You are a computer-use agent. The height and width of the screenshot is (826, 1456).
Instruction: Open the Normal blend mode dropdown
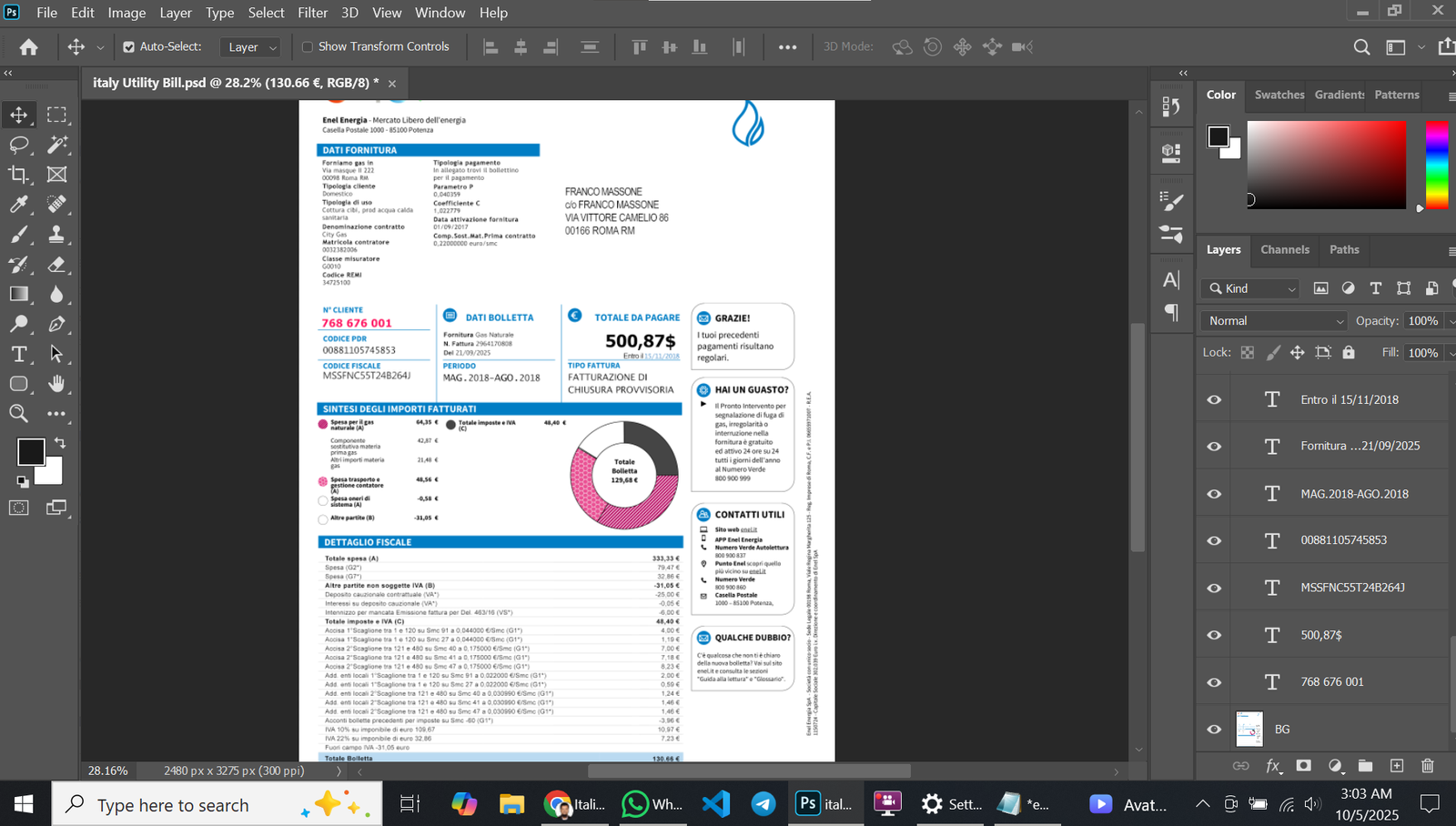[x=1274, y=321]
